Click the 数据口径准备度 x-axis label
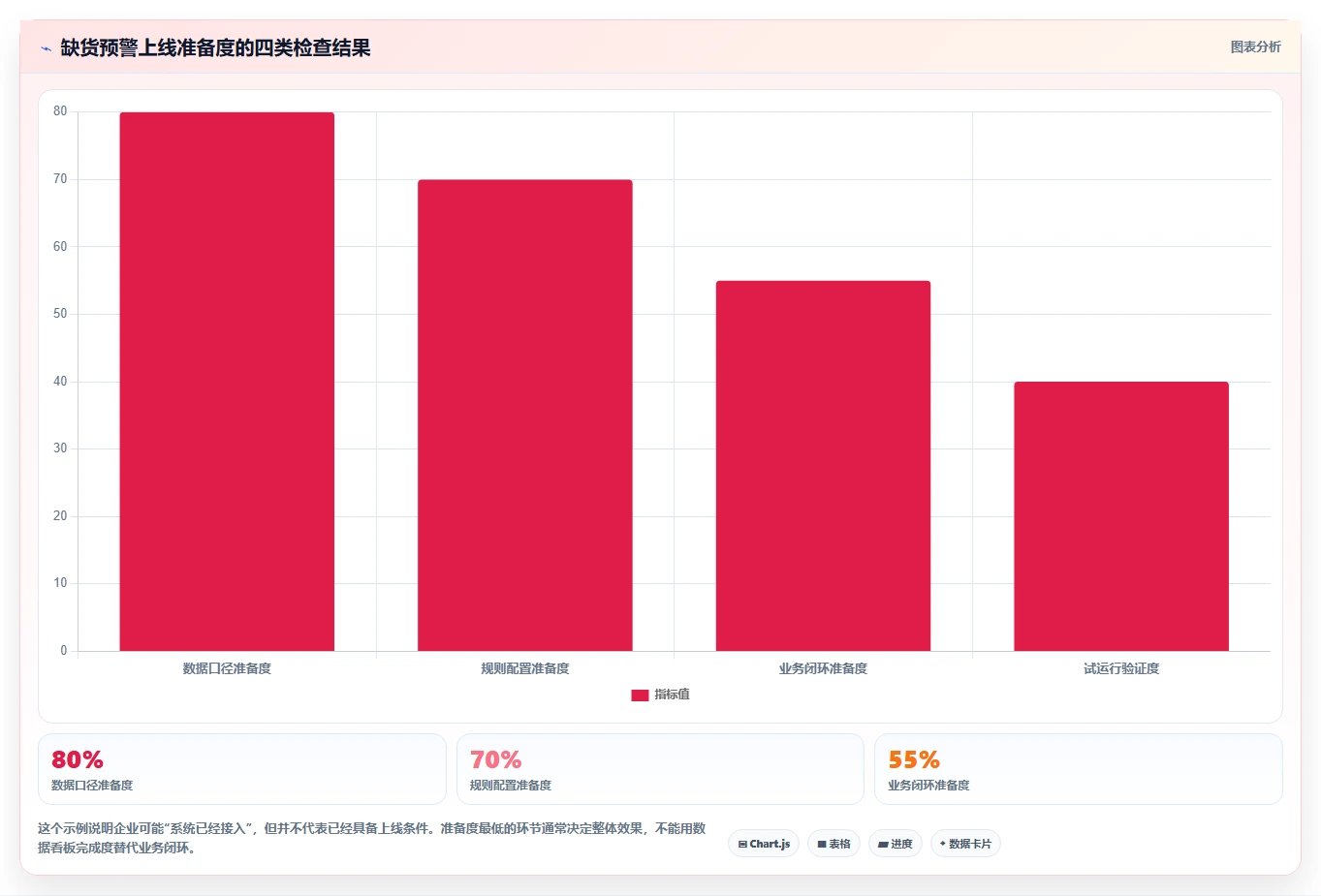 (x=227, y=668)
